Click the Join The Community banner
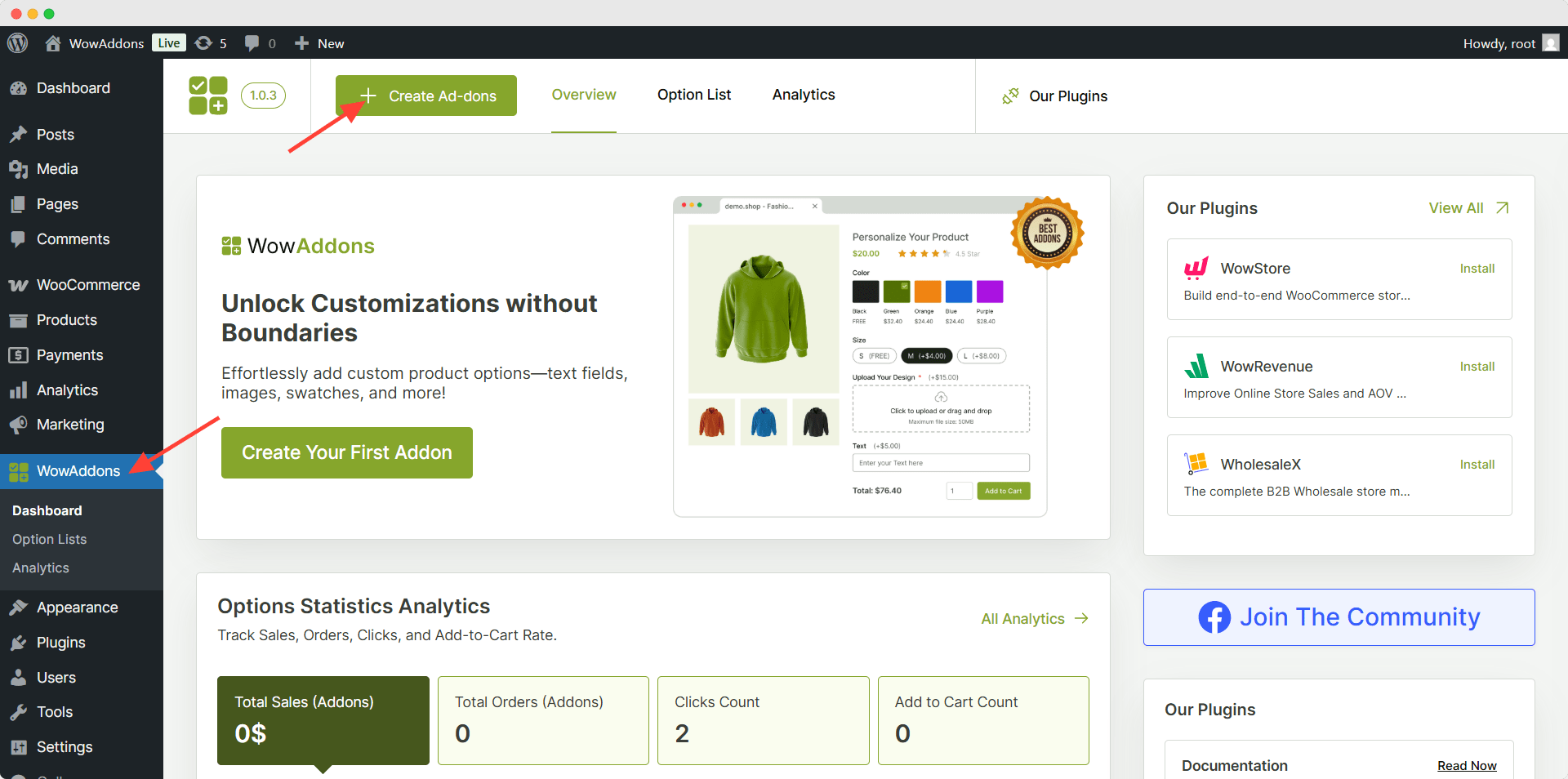Viewport: 1568px width, 779px height. pos(1339,617)
